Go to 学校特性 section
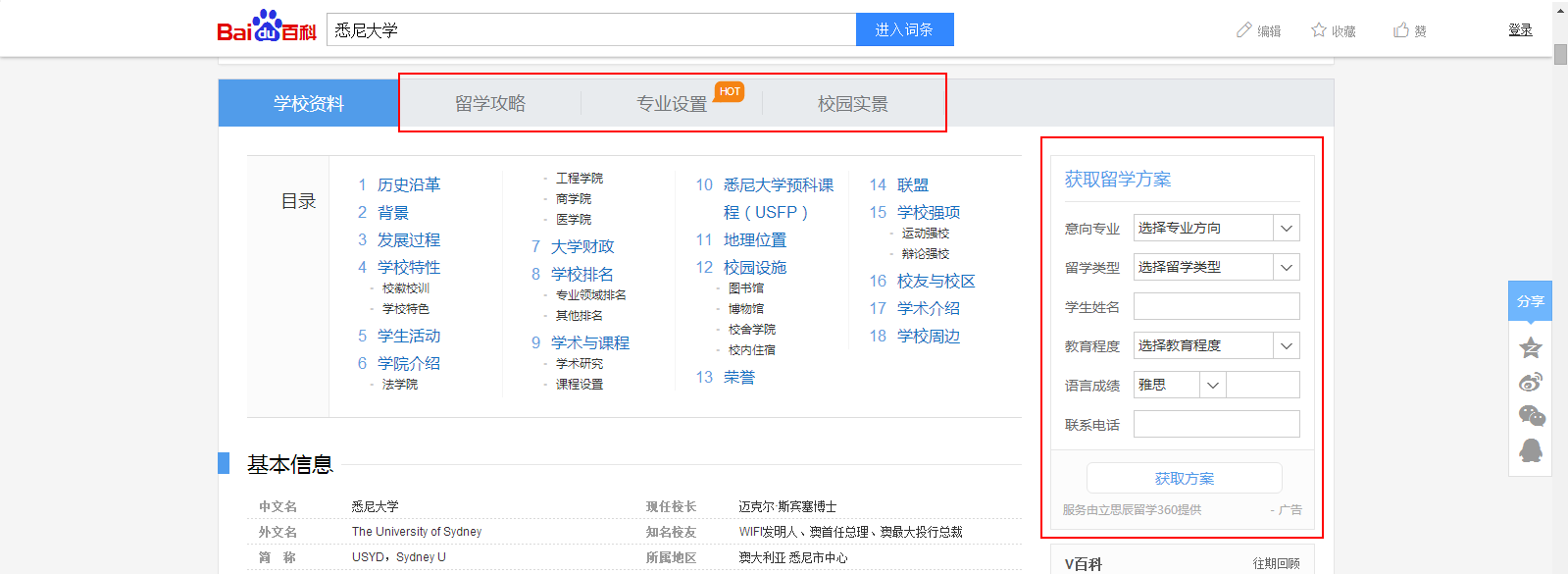 tap(409, 267)
